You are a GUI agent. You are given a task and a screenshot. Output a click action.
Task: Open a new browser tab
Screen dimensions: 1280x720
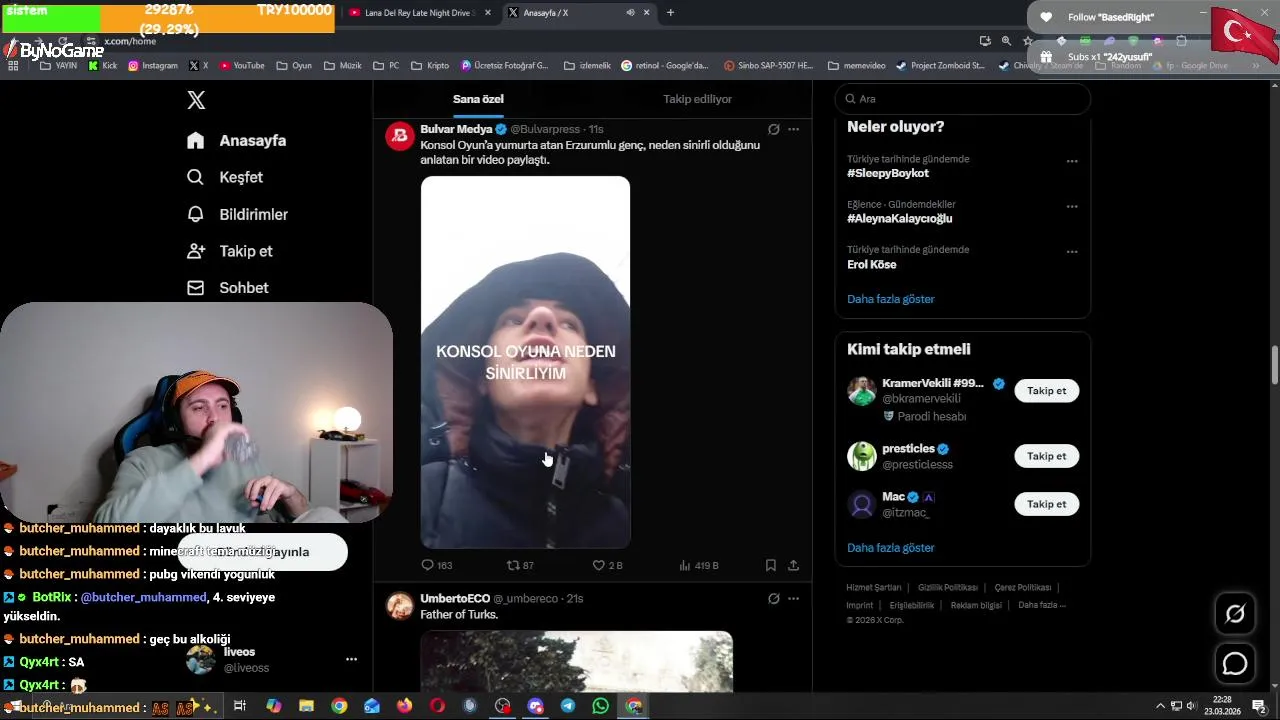click(x=670, y=13)
